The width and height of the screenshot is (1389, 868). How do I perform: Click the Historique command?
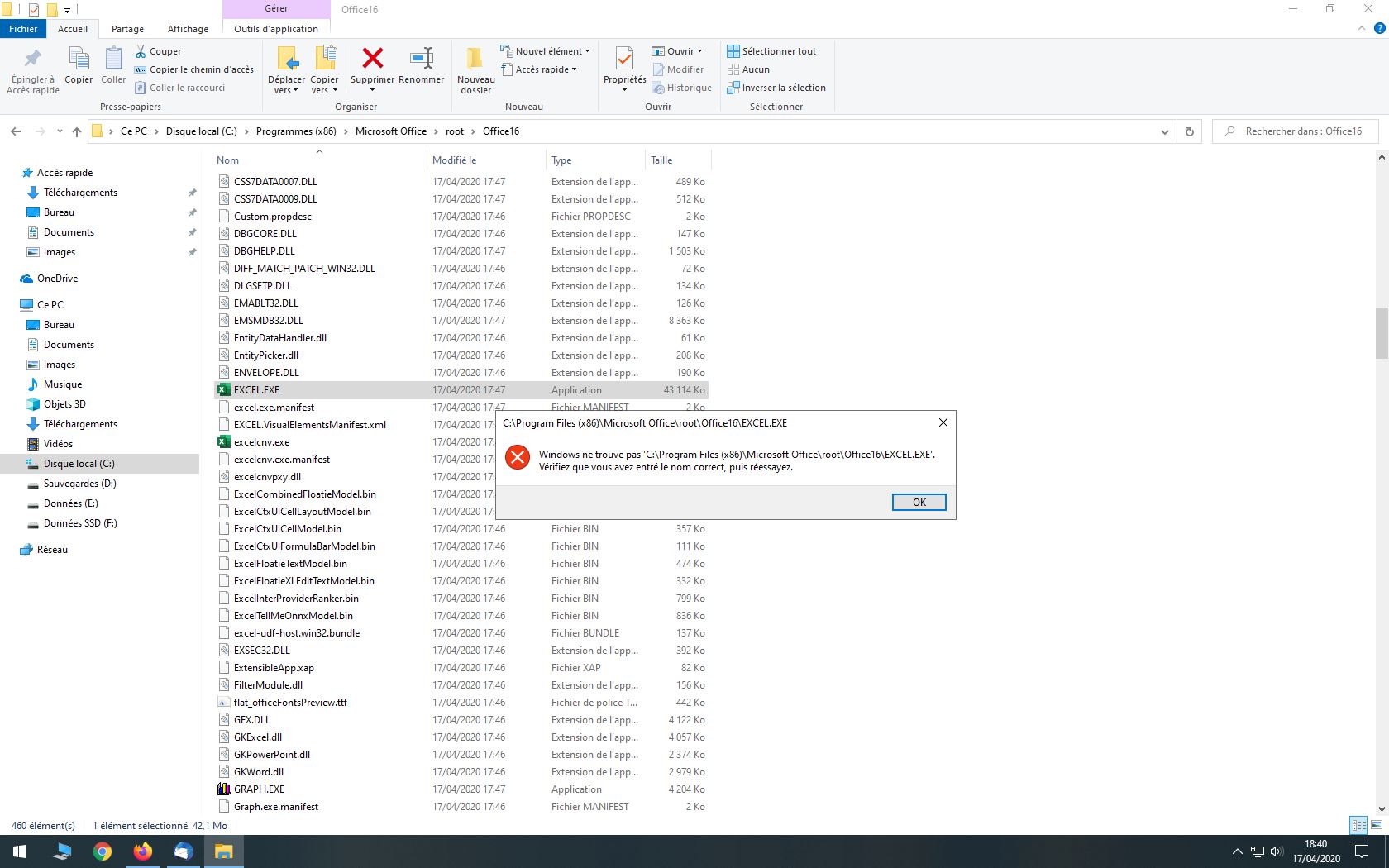click(682, 88)
